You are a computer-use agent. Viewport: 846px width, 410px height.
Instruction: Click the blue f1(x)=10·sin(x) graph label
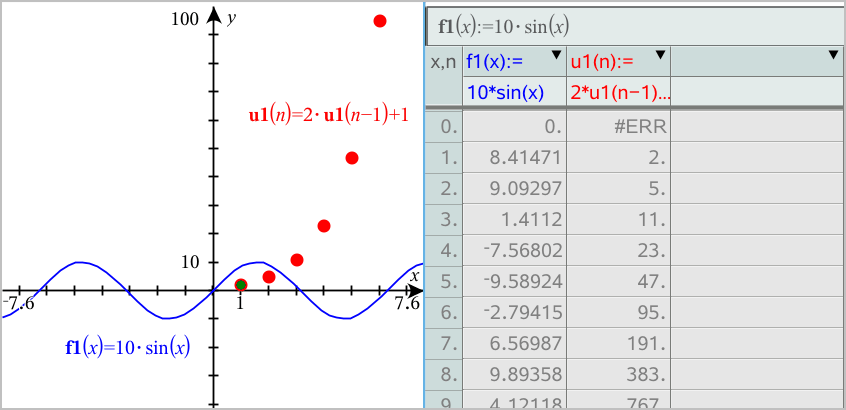click(x=127, y=348)
